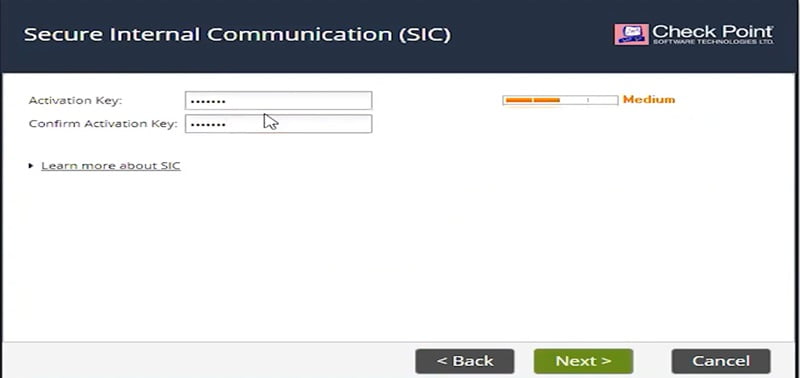
Task: Focus the Activation Key input field
Action: 278,100
